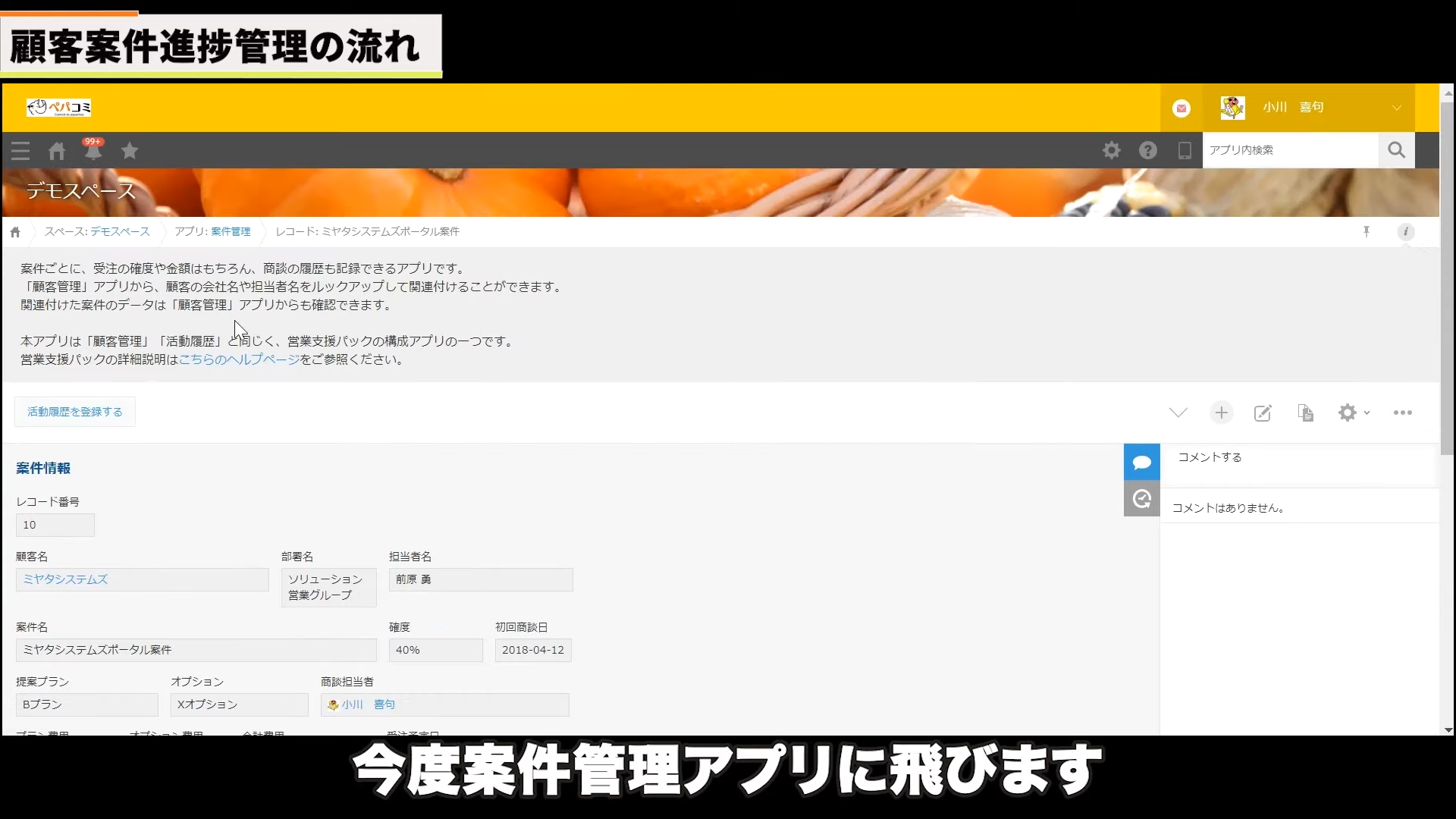1456x819 pixels.
Task: Expand the chevron down in the record toolbar
Action: click(x=1178, y=413)
